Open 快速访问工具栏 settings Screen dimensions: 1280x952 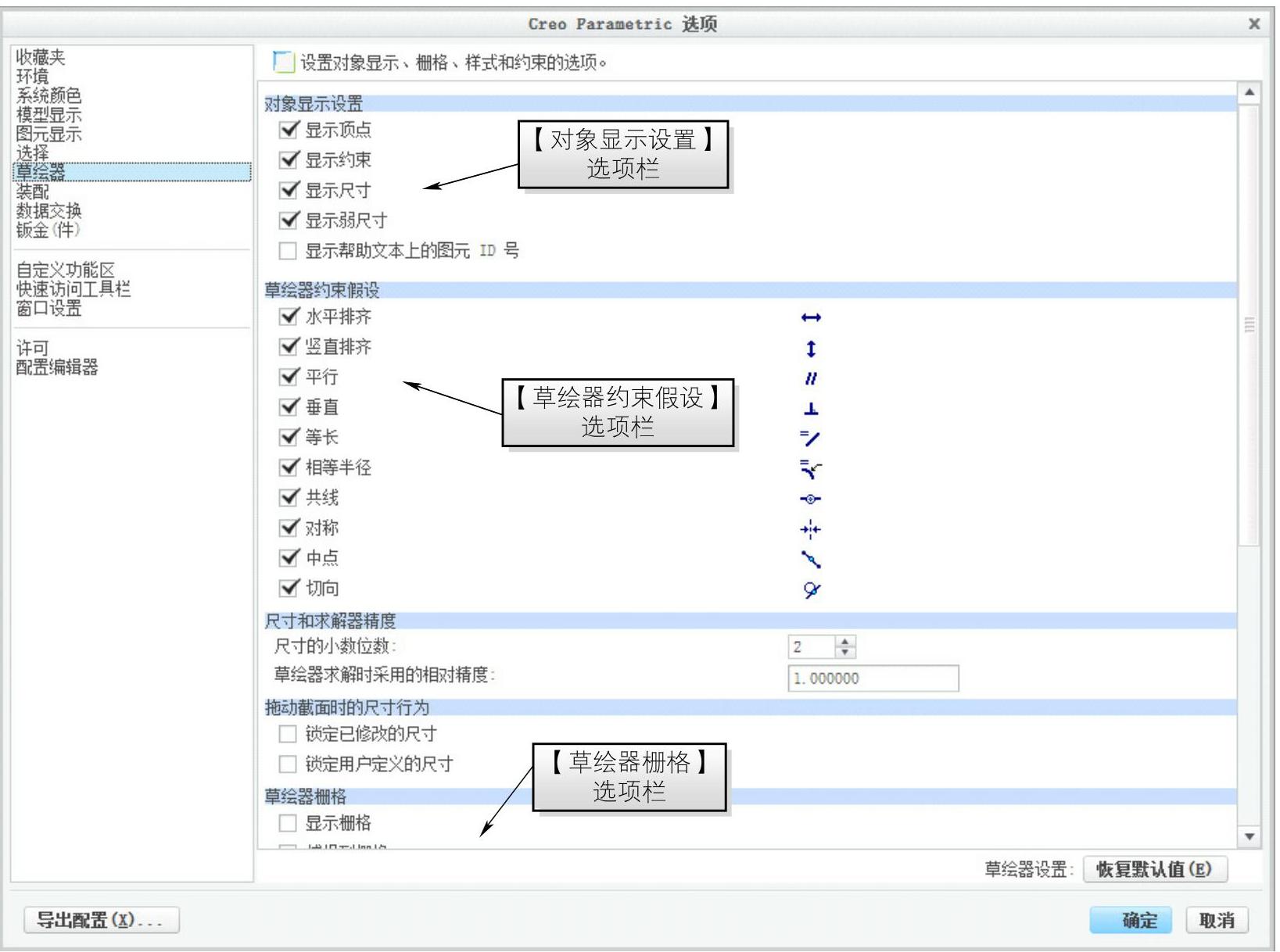pos(74,289)
